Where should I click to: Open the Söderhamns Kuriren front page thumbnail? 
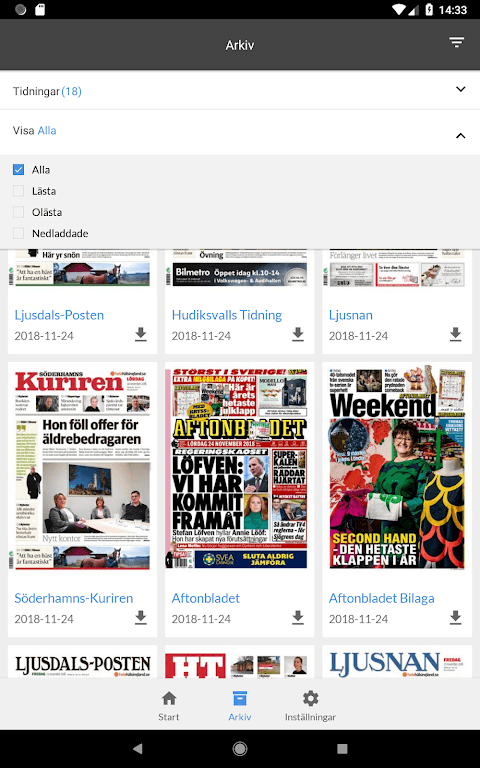(x=82, y=469)
